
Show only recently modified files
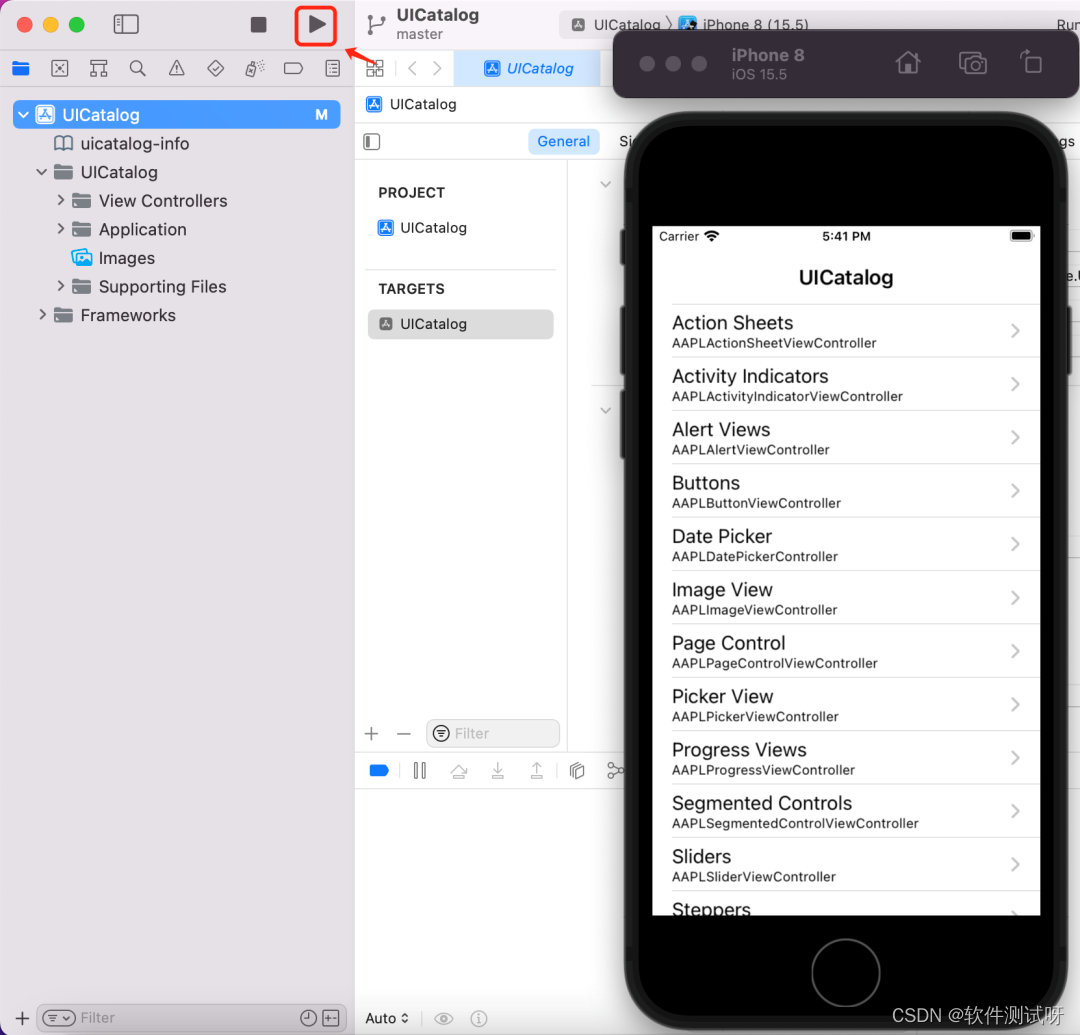[x=309, y=1018]
